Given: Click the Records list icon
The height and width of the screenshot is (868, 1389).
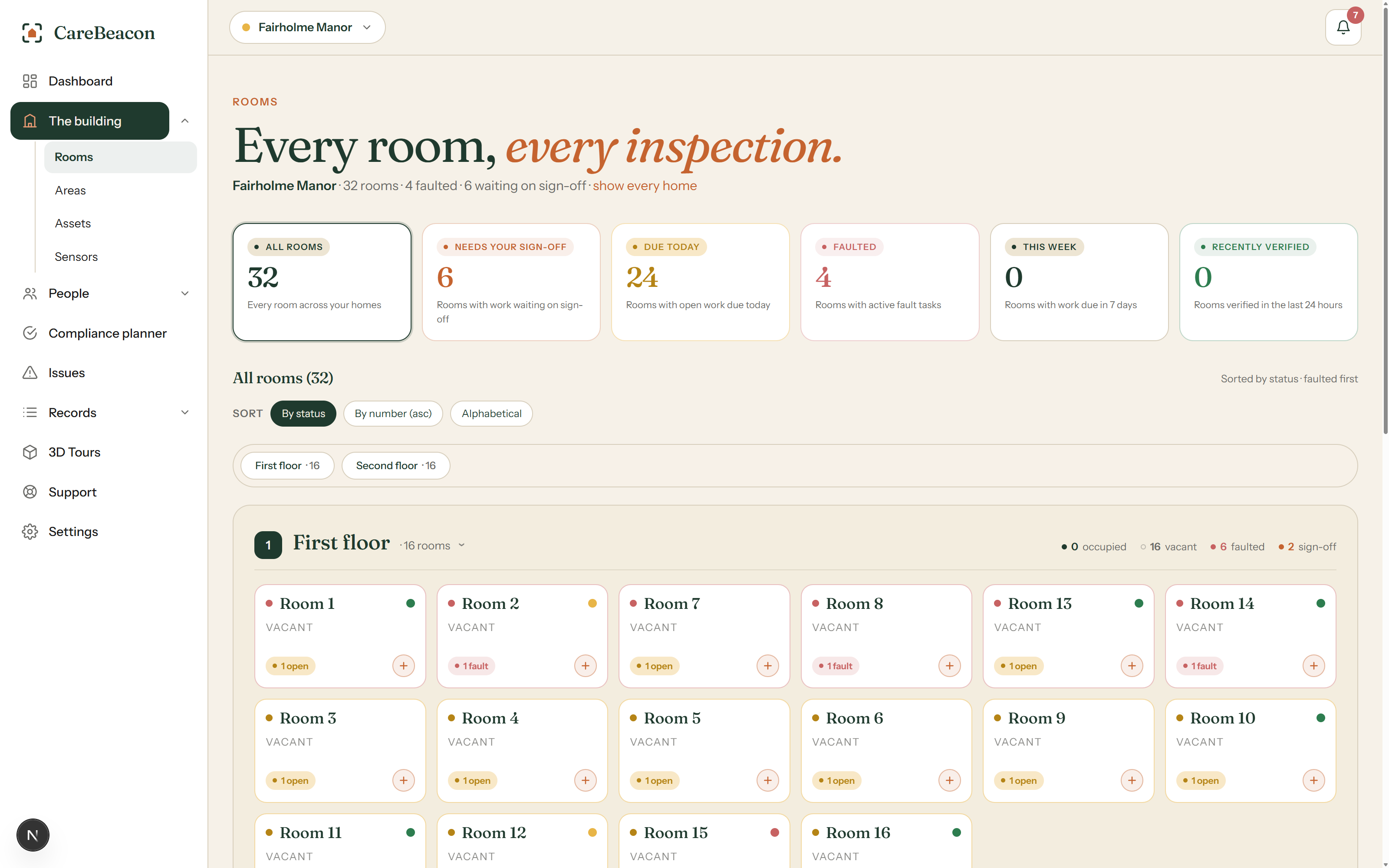Looking at the screenshot, I should (x=30, y=413).
